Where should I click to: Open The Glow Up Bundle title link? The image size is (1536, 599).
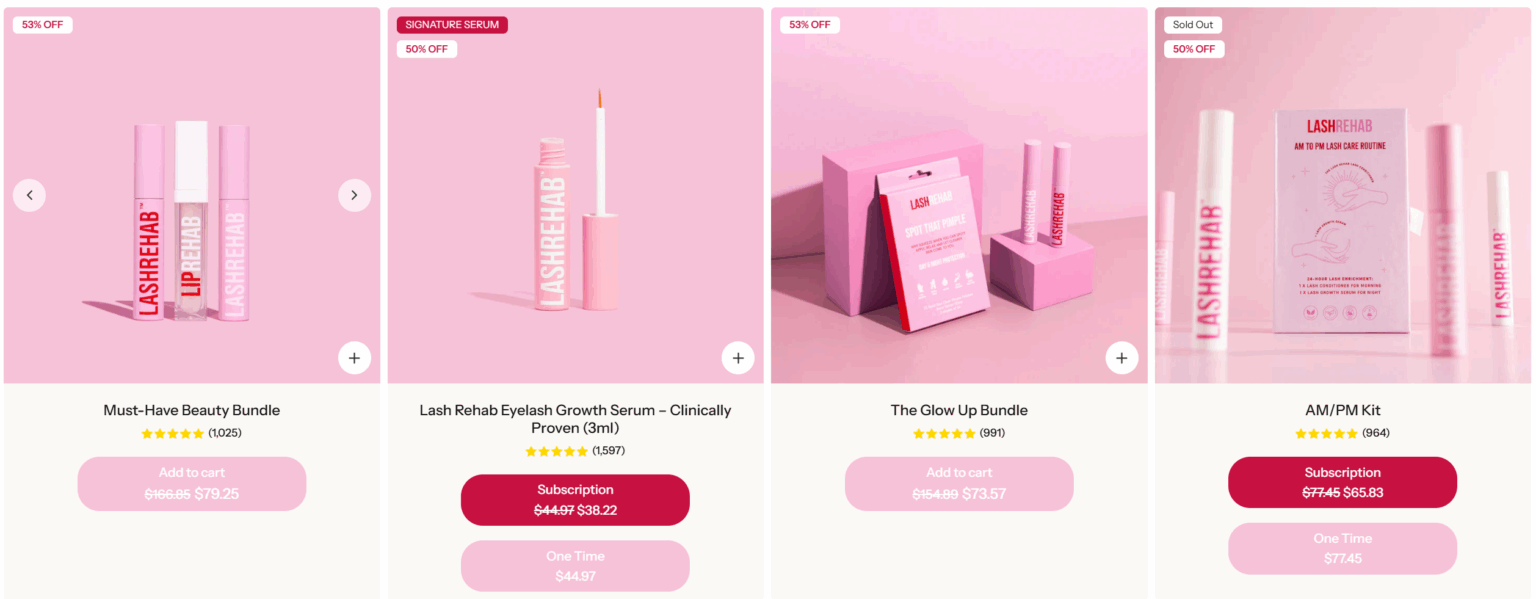[959, 410]
